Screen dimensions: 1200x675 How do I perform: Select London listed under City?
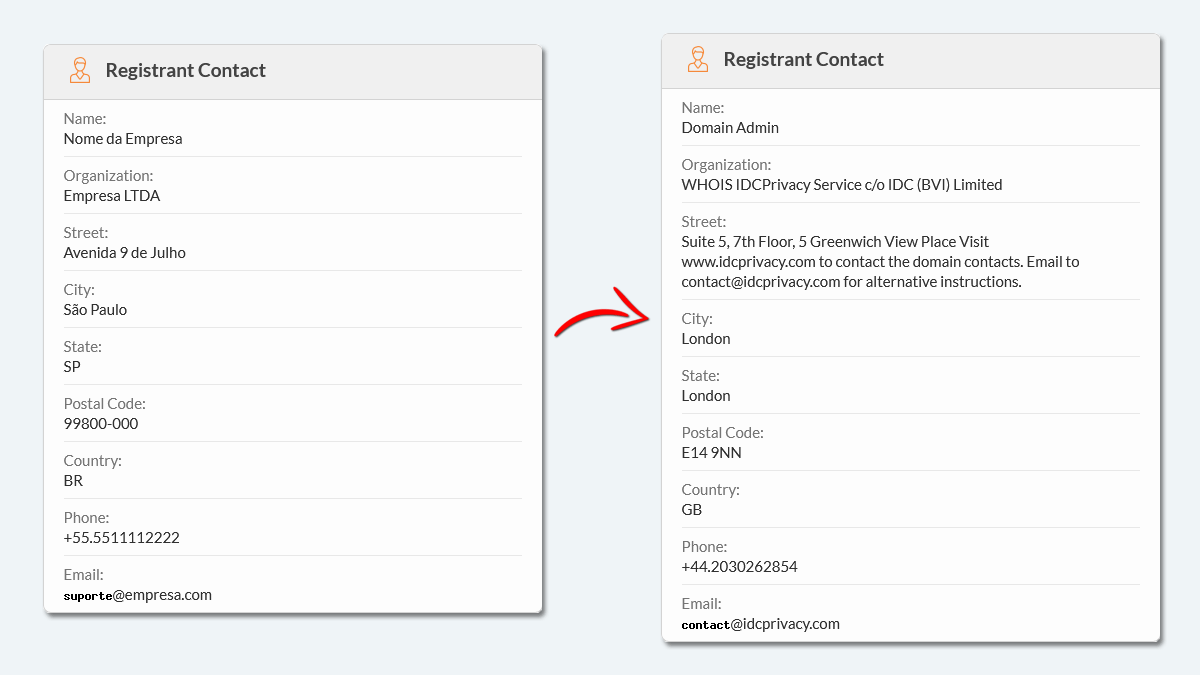point(706,339)
